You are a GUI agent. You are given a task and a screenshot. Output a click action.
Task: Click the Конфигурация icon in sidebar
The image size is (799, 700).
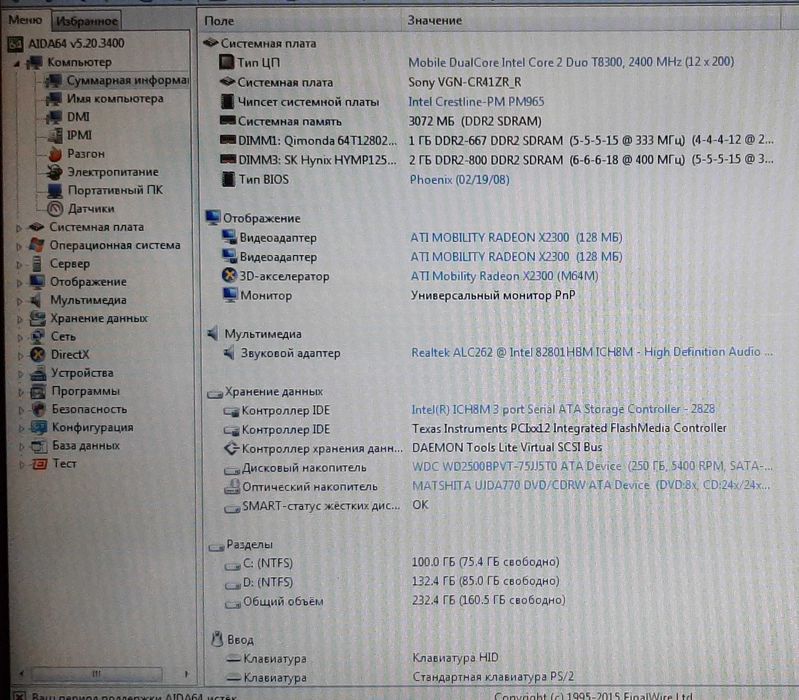click(39, 427)
